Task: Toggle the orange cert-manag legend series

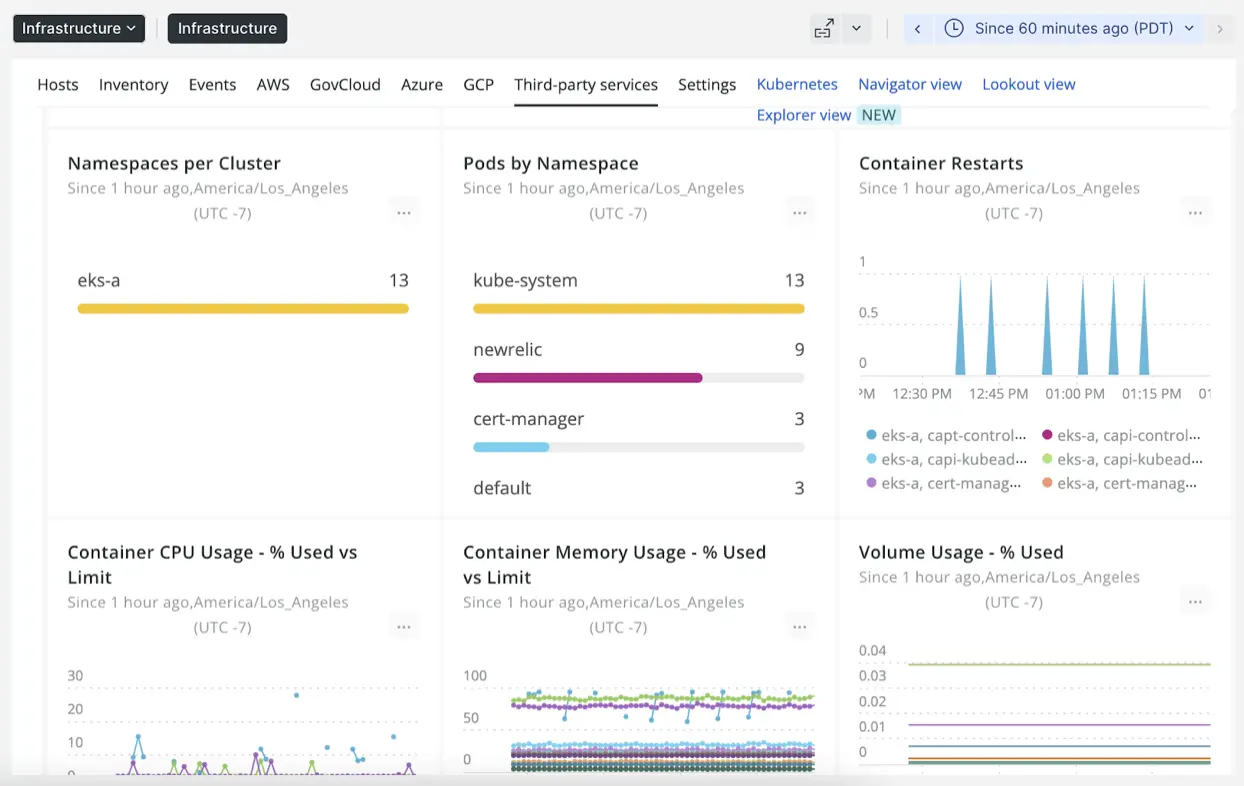Action: (1125, 483)
